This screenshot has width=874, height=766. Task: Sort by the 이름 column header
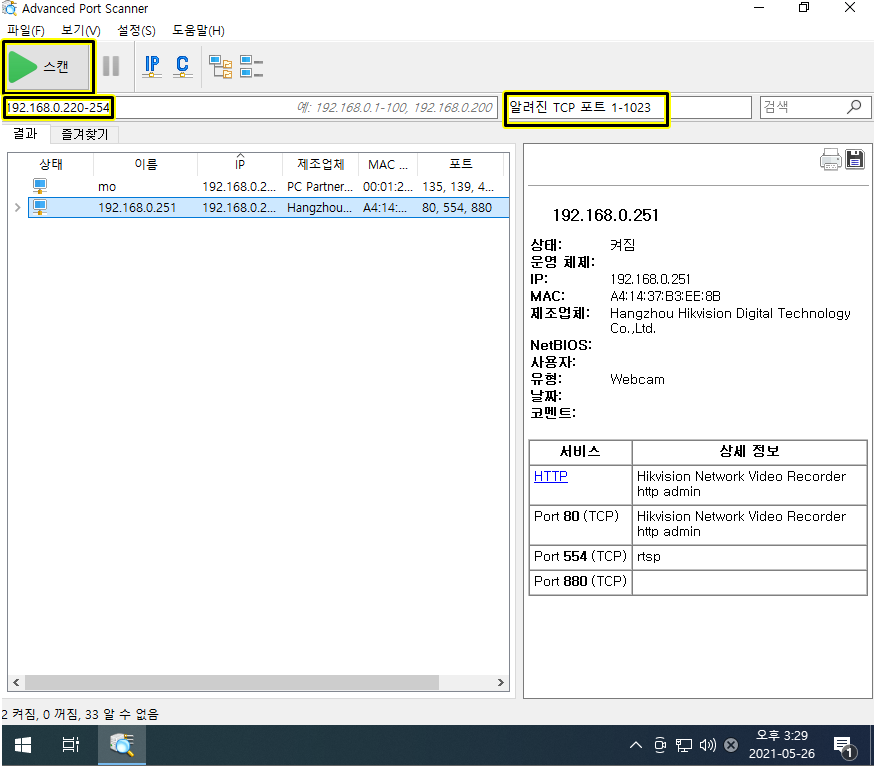(145, 164)
